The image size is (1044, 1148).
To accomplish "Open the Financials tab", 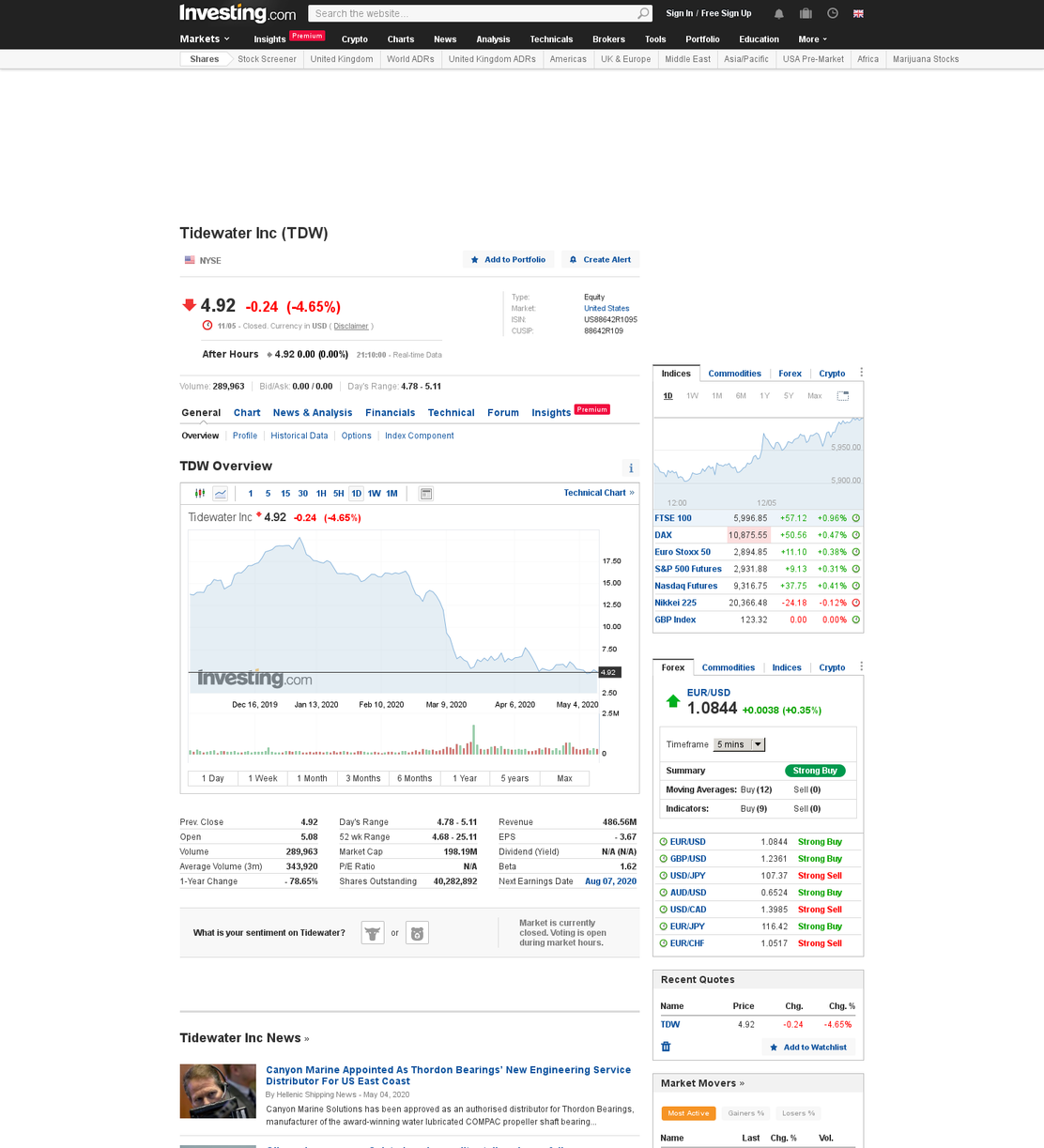I will [391, 413].
